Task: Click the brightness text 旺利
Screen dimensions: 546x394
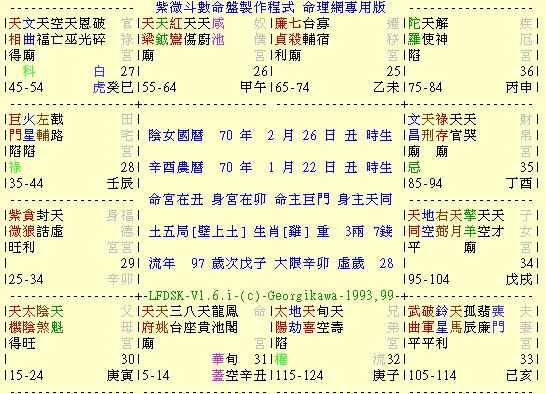Action: click(22, 247)
